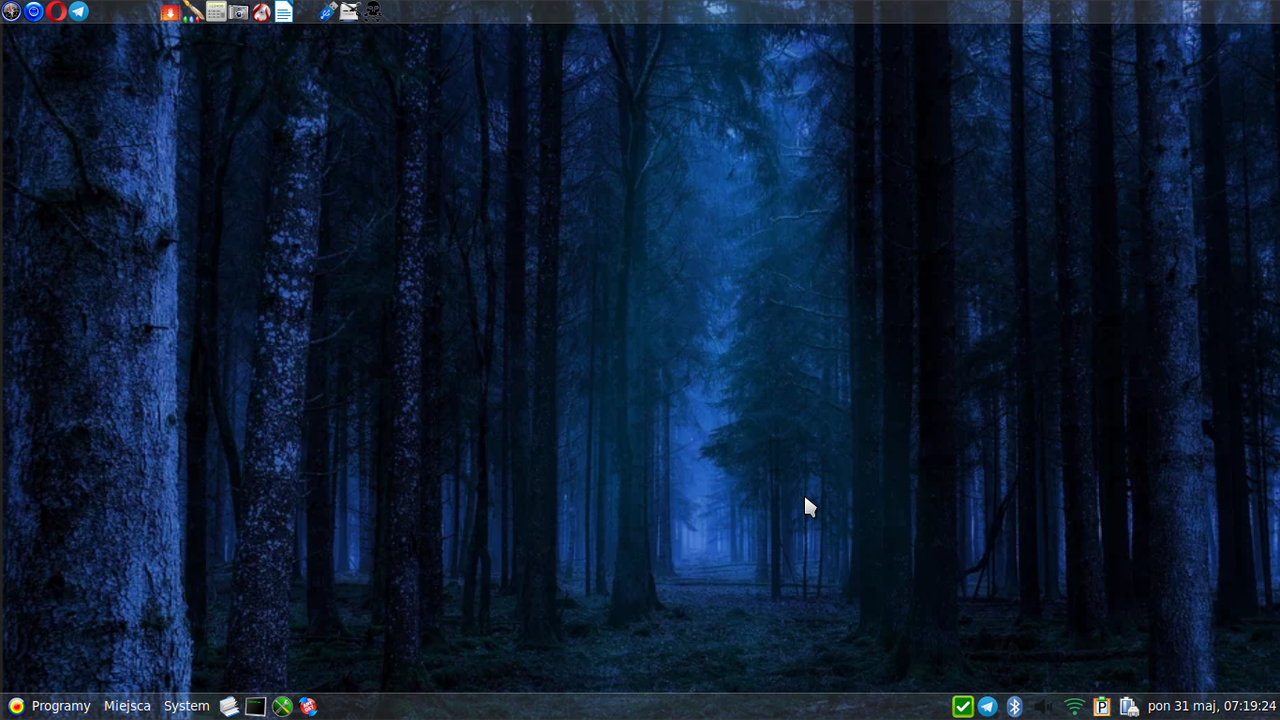Image resolution: width=1280 pixels, height=720 pixels.
Task: Open the file manager notebook icon
Action: tap(230, 706)
